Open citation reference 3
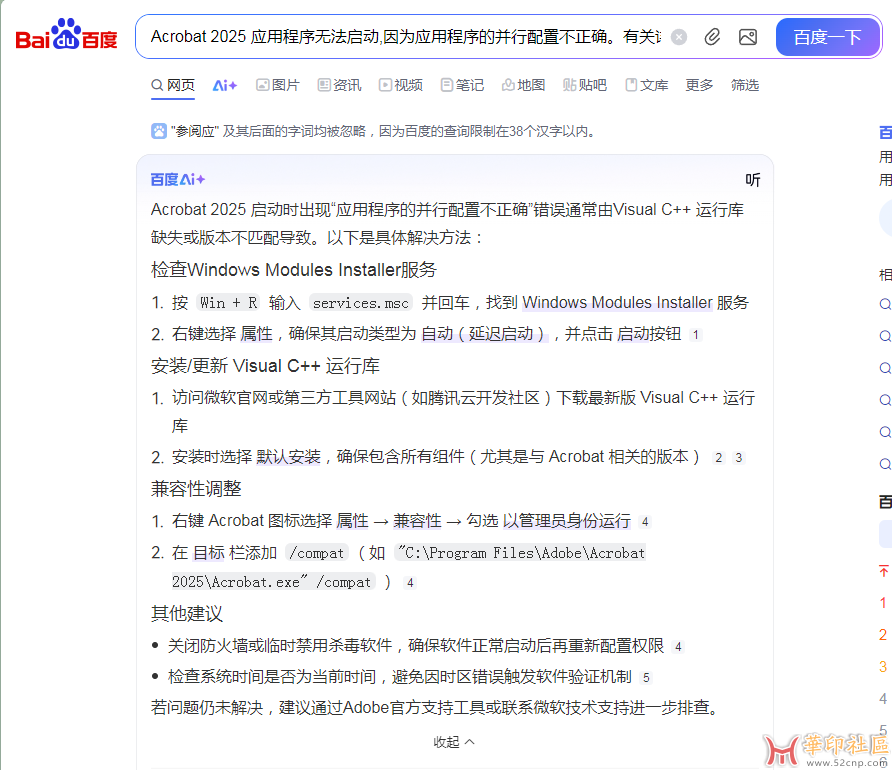This screenshot has height=770, width=892. click(x=738, y=458)
